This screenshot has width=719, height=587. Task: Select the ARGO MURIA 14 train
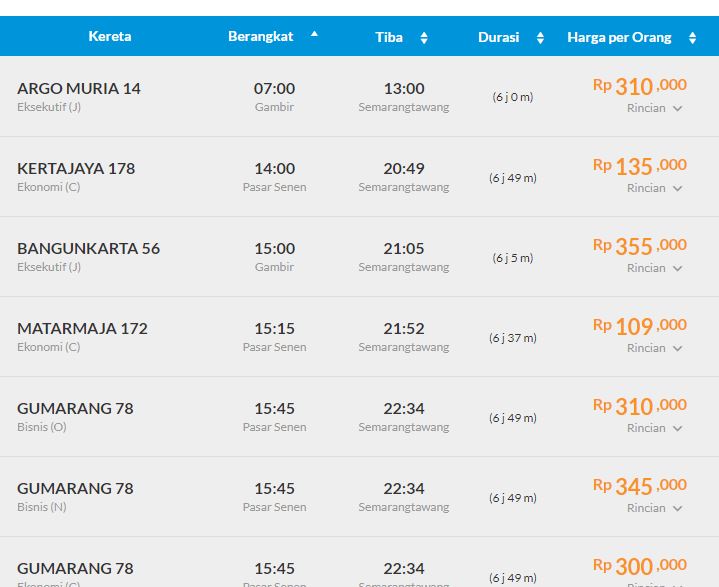click(x=79, y=89)
